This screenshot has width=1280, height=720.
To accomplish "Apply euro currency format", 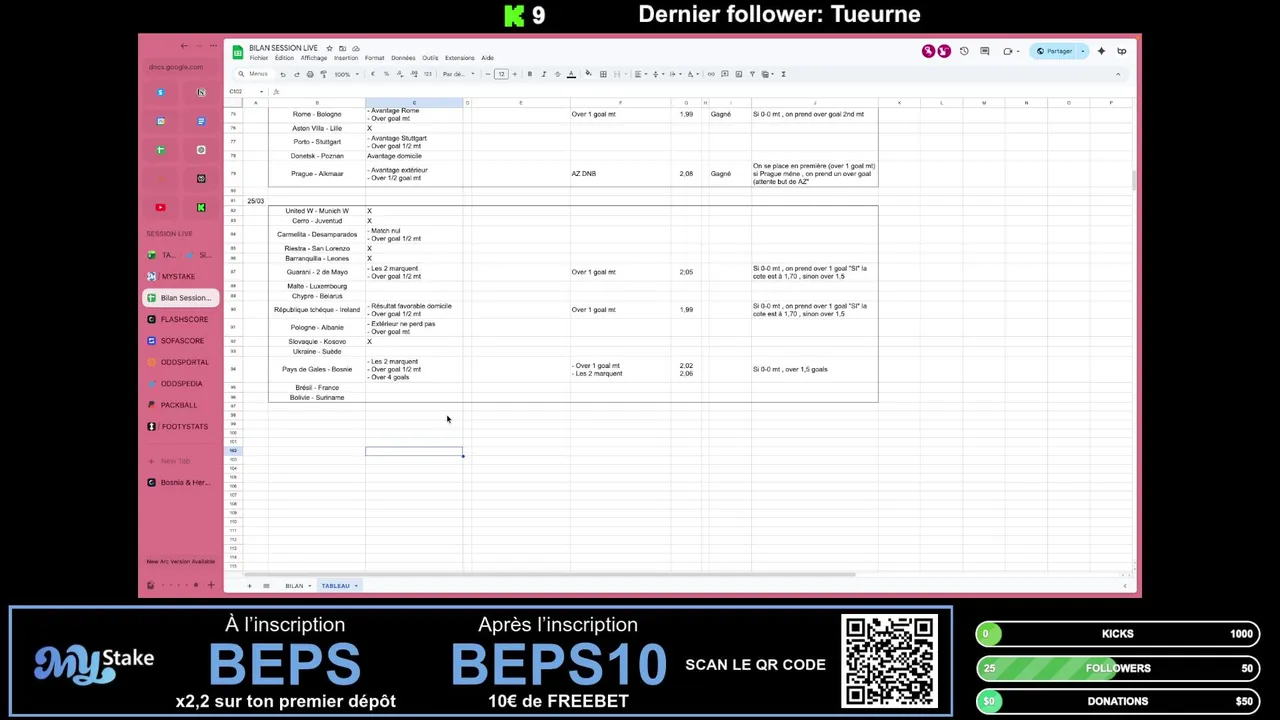I will [x=373, y=74].
